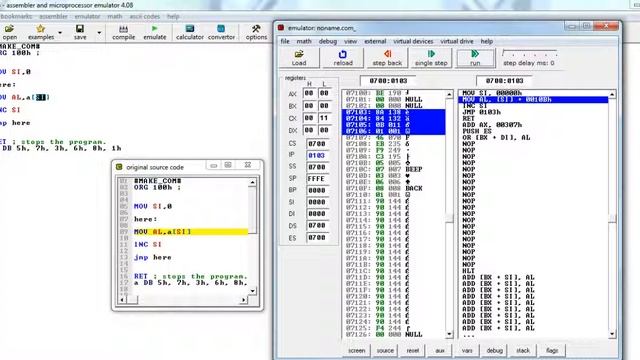
Task: Click the flags button at emulator bottom
Action: pyautogui.click(x=552, y=350)
